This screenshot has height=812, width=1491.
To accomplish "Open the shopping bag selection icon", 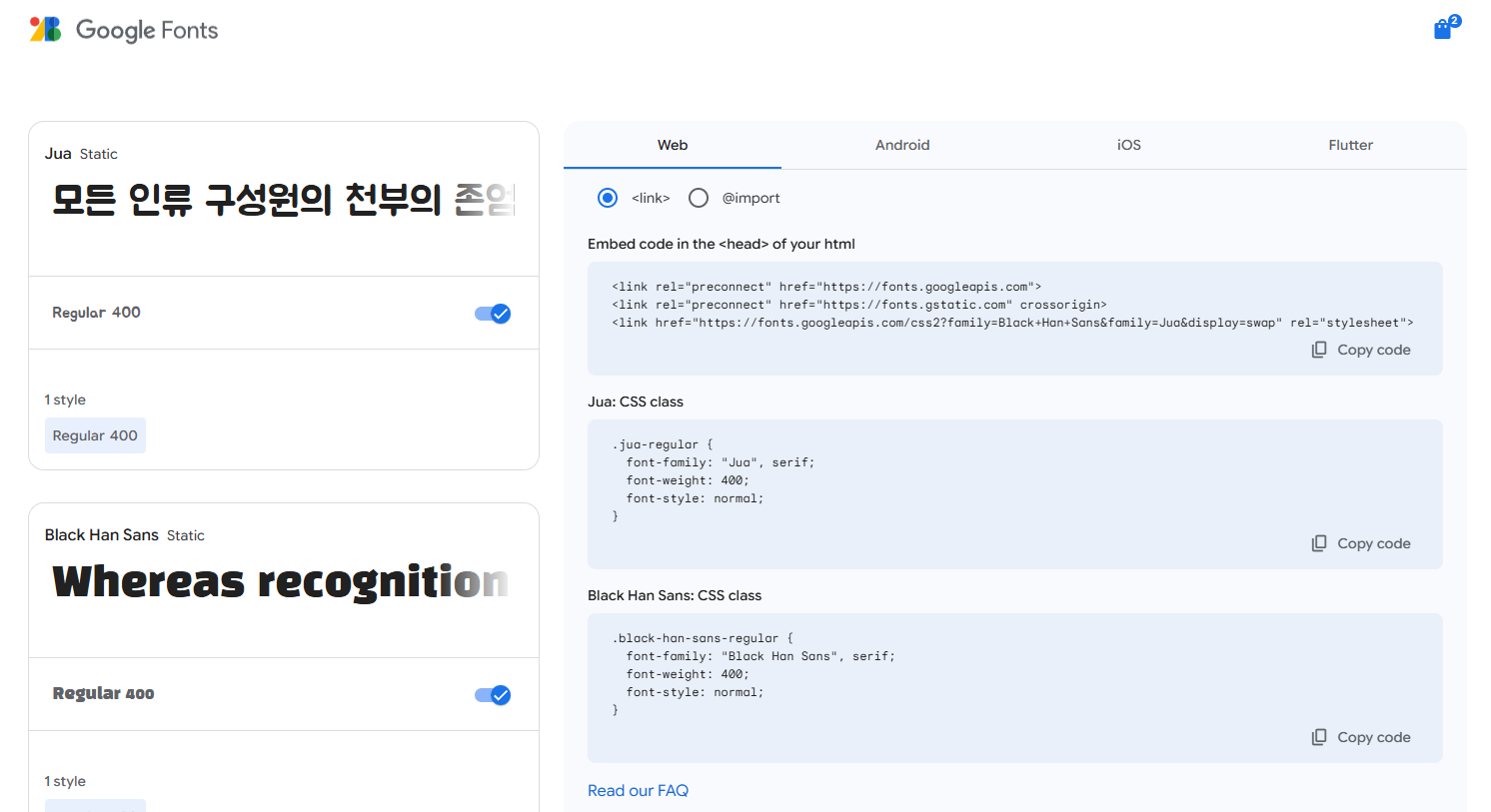I will click(x=1446, y=28).
